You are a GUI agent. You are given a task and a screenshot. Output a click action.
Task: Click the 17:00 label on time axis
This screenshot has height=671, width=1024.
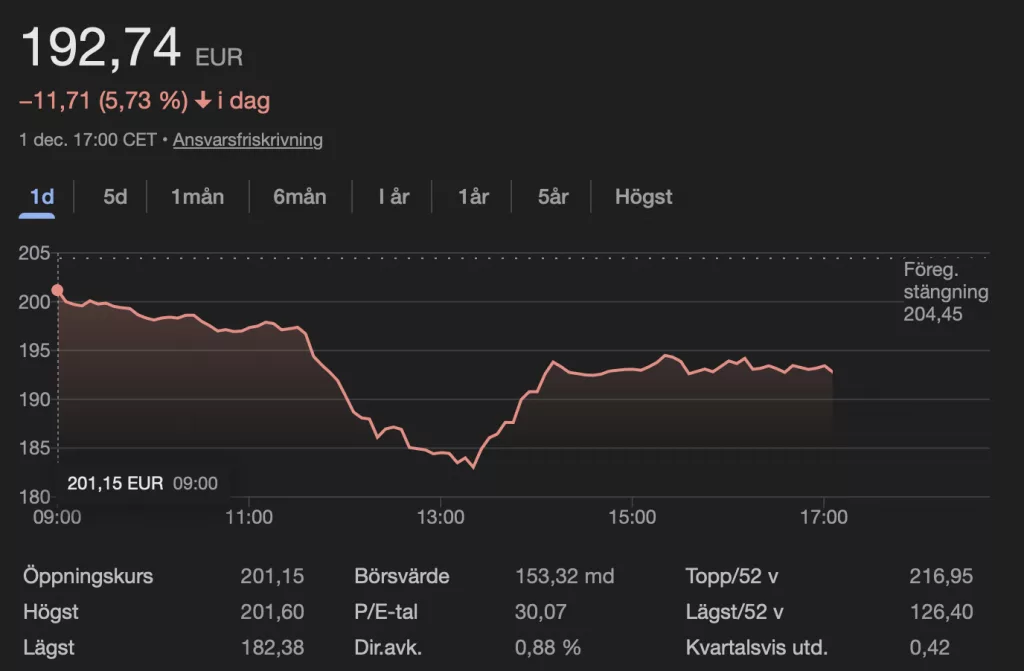pos(824,517)
